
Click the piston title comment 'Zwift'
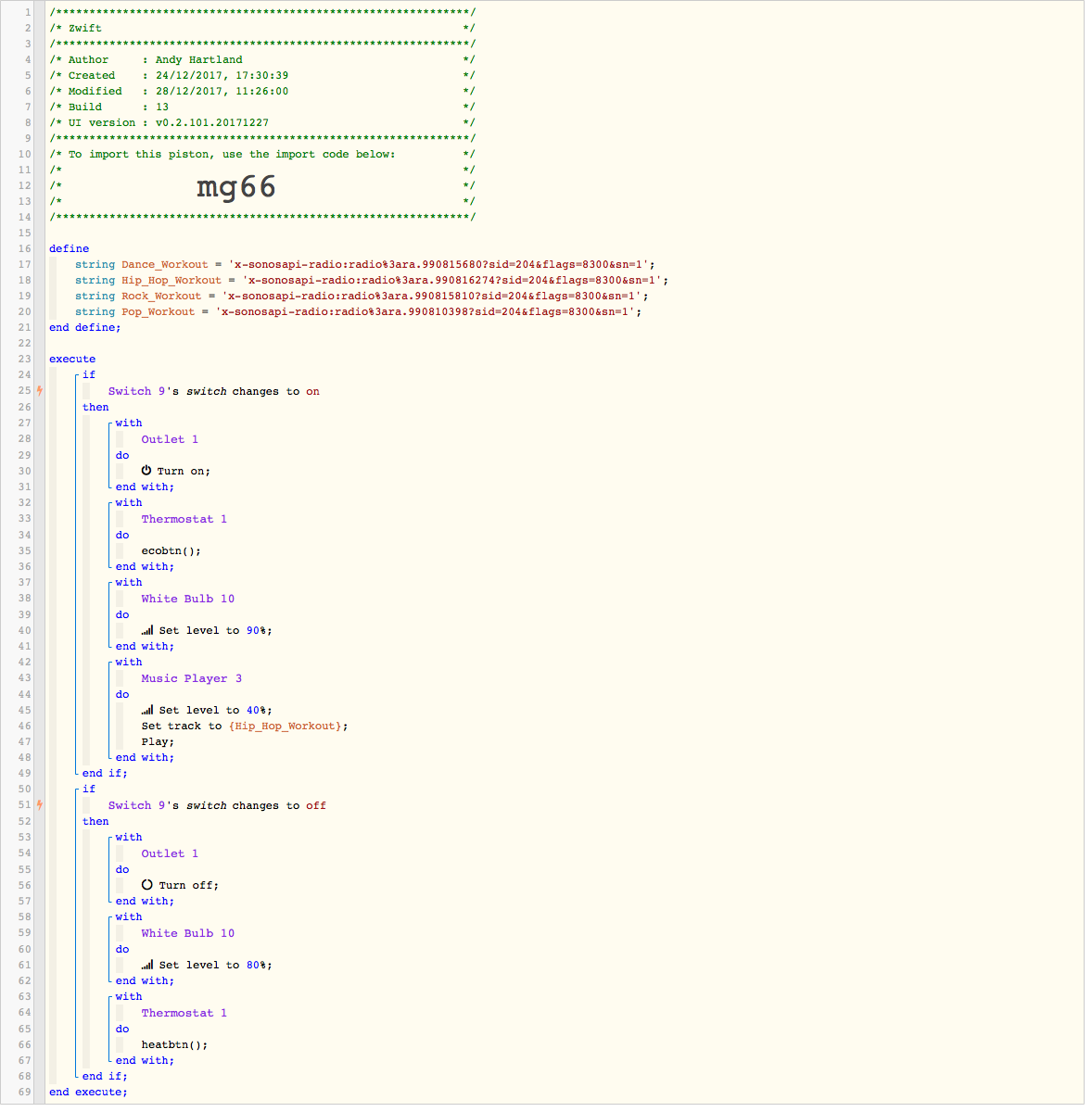(84, 28)
